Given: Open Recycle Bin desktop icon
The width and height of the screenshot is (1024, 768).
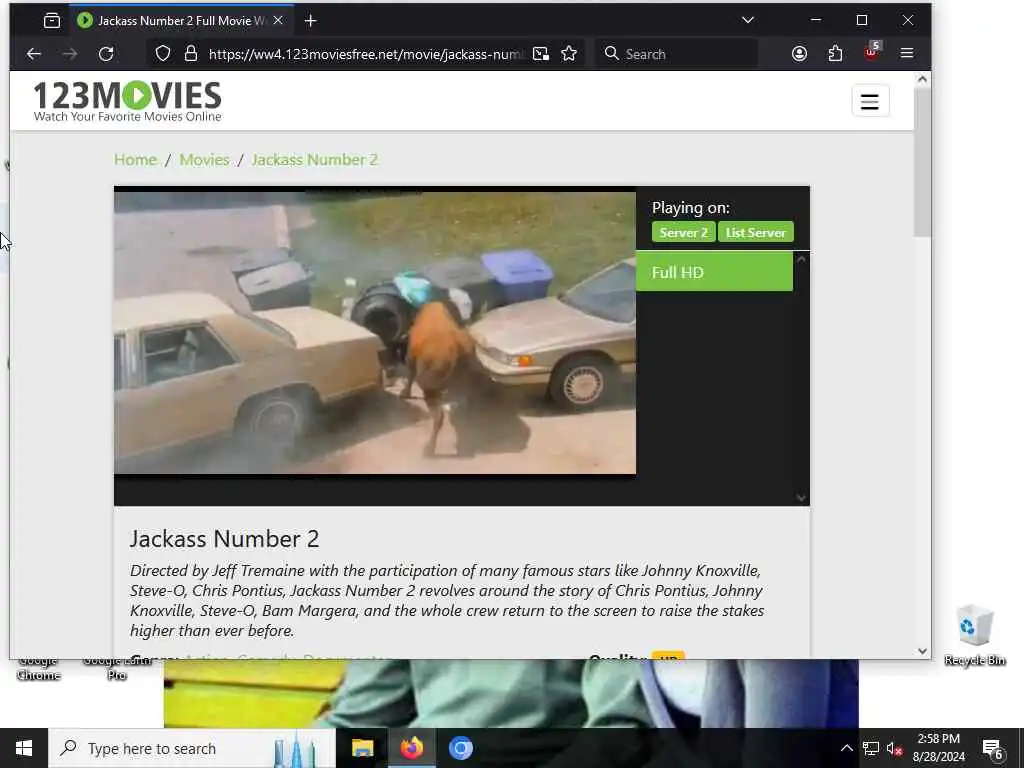Looking at the screenshot, I should pos(975,636).
